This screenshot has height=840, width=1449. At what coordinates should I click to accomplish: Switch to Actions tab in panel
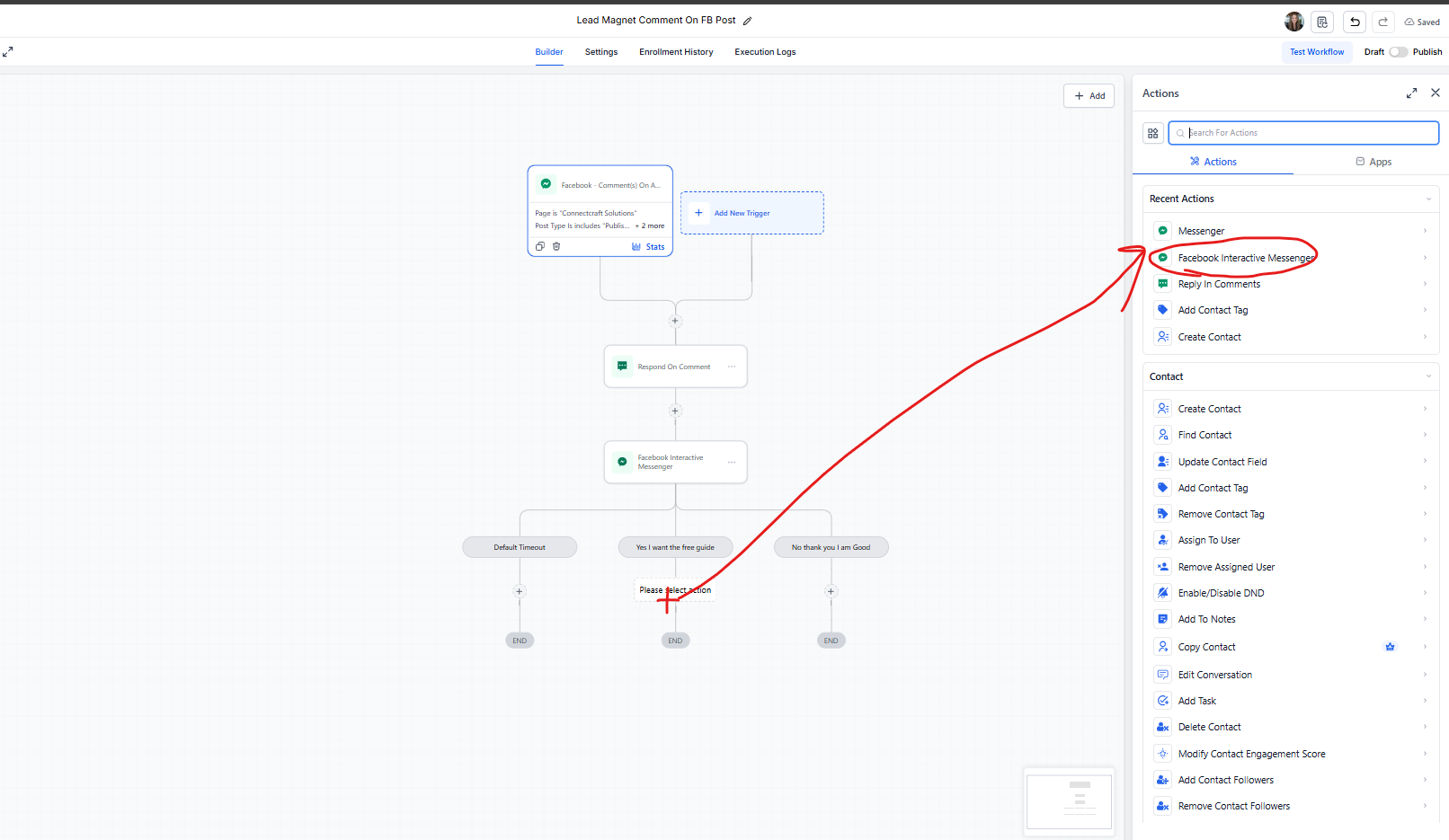coord(1213,162)
